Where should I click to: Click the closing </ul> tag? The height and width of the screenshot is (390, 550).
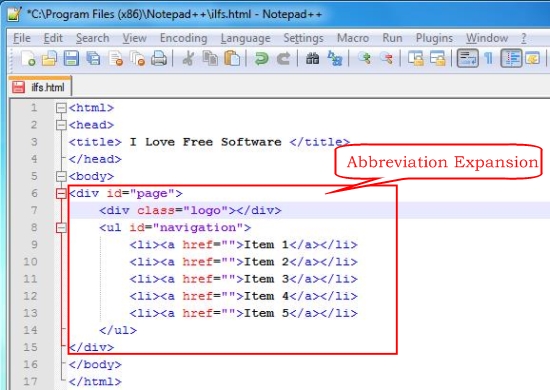pos(118,330)
